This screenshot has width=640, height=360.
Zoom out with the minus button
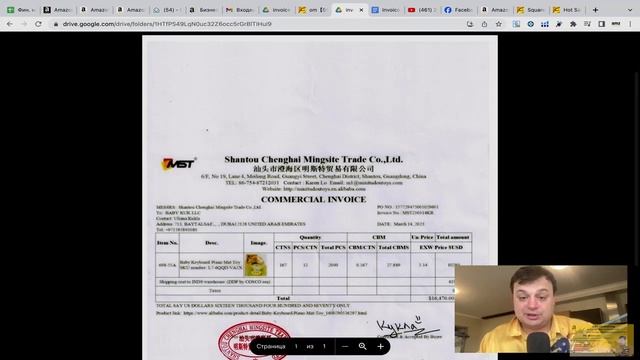point(345,347)
